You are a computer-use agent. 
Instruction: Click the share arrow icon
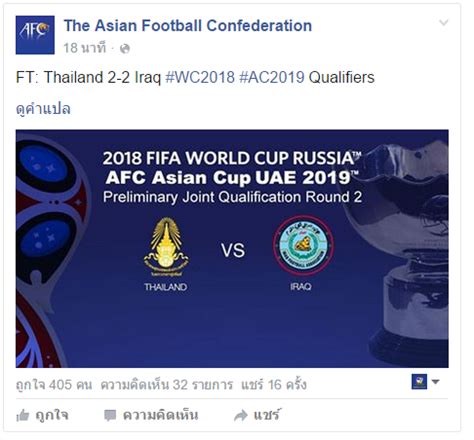(241, 415)
